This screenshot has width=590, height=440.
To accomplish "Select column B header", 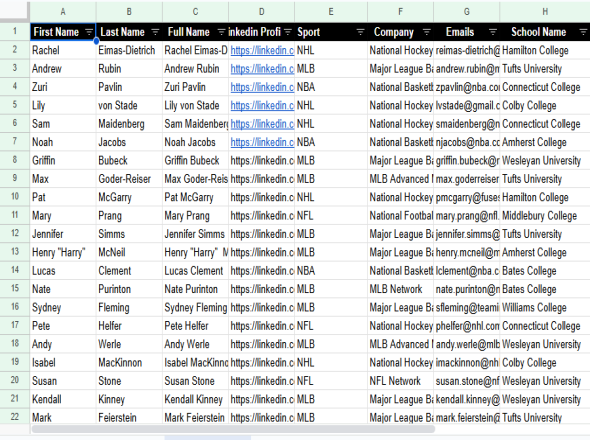I will point(129,12).
